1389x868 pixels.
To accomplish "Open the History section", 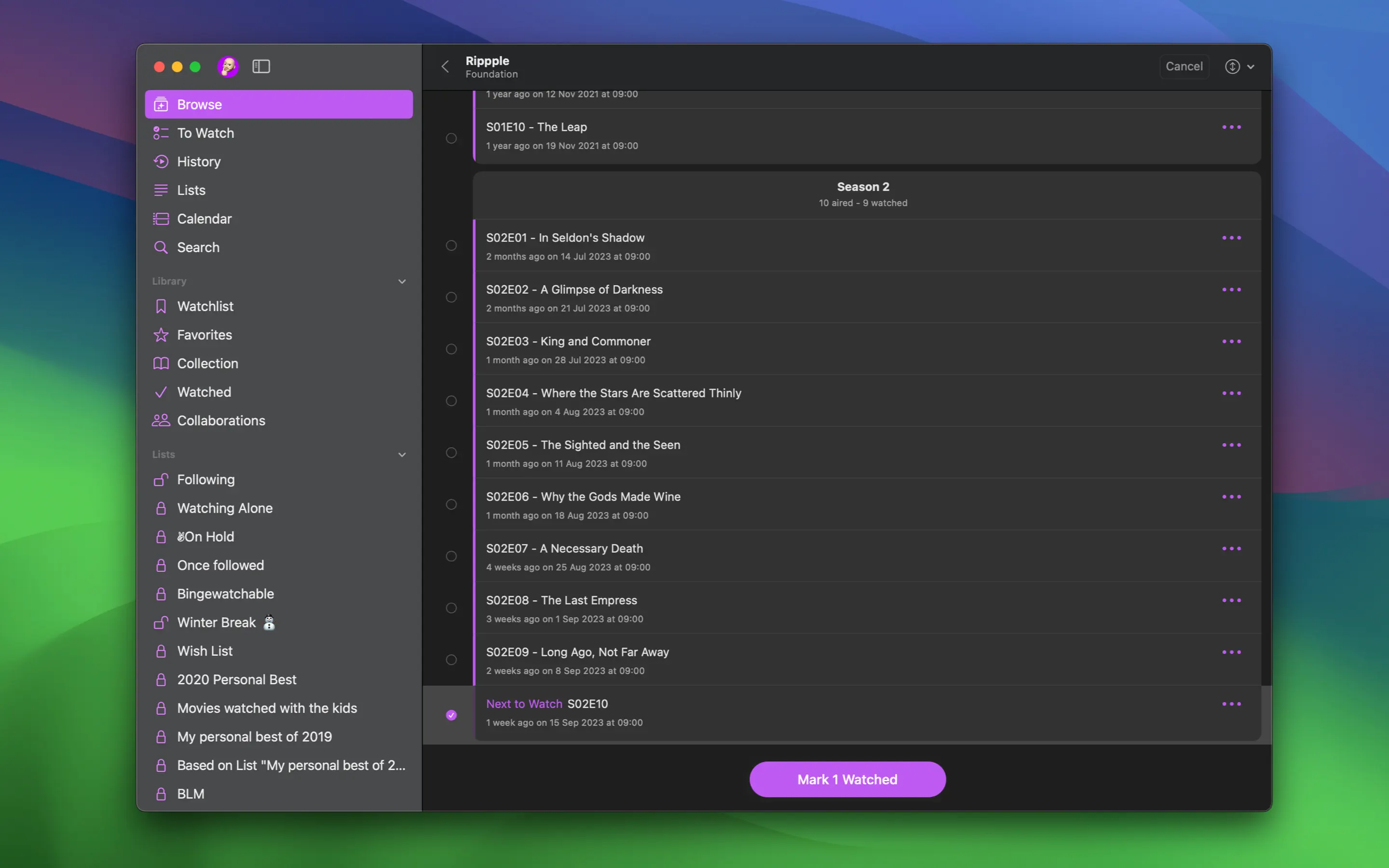I will [199, 162].
